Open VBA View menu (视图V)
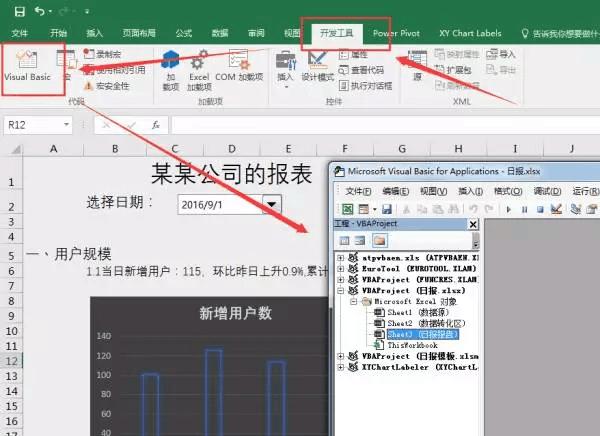 coord(434,191)
